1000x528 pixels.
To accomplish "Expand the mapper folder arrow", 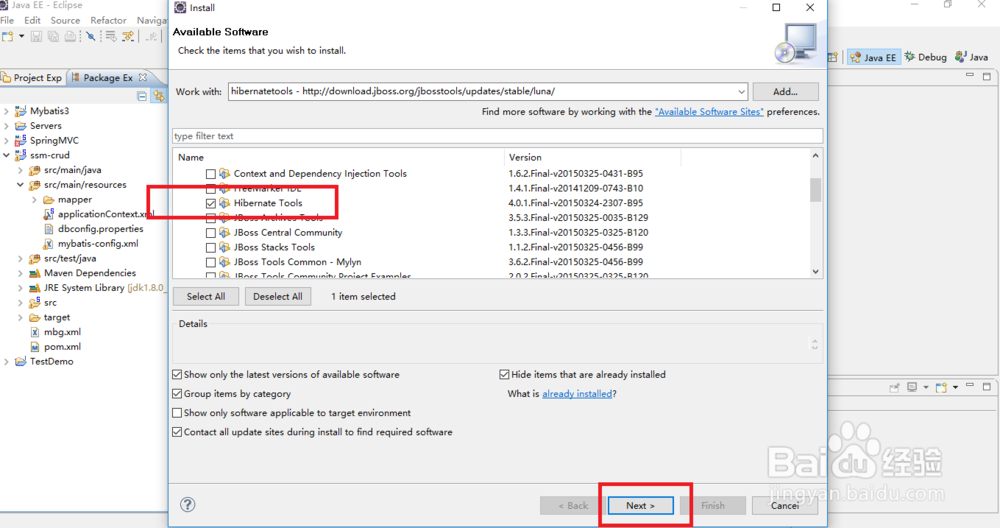I will (x=34, y=200).
